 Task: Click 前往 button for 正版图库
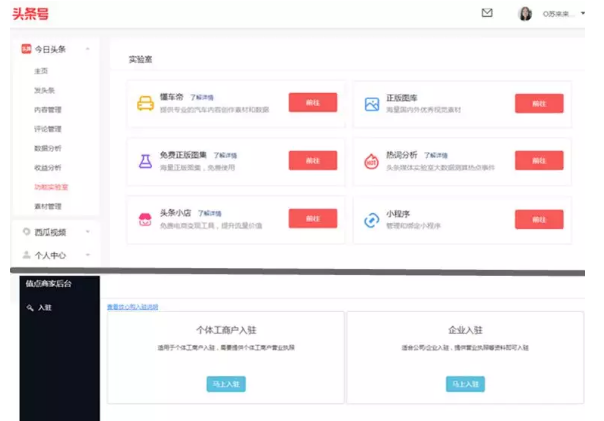539,103
